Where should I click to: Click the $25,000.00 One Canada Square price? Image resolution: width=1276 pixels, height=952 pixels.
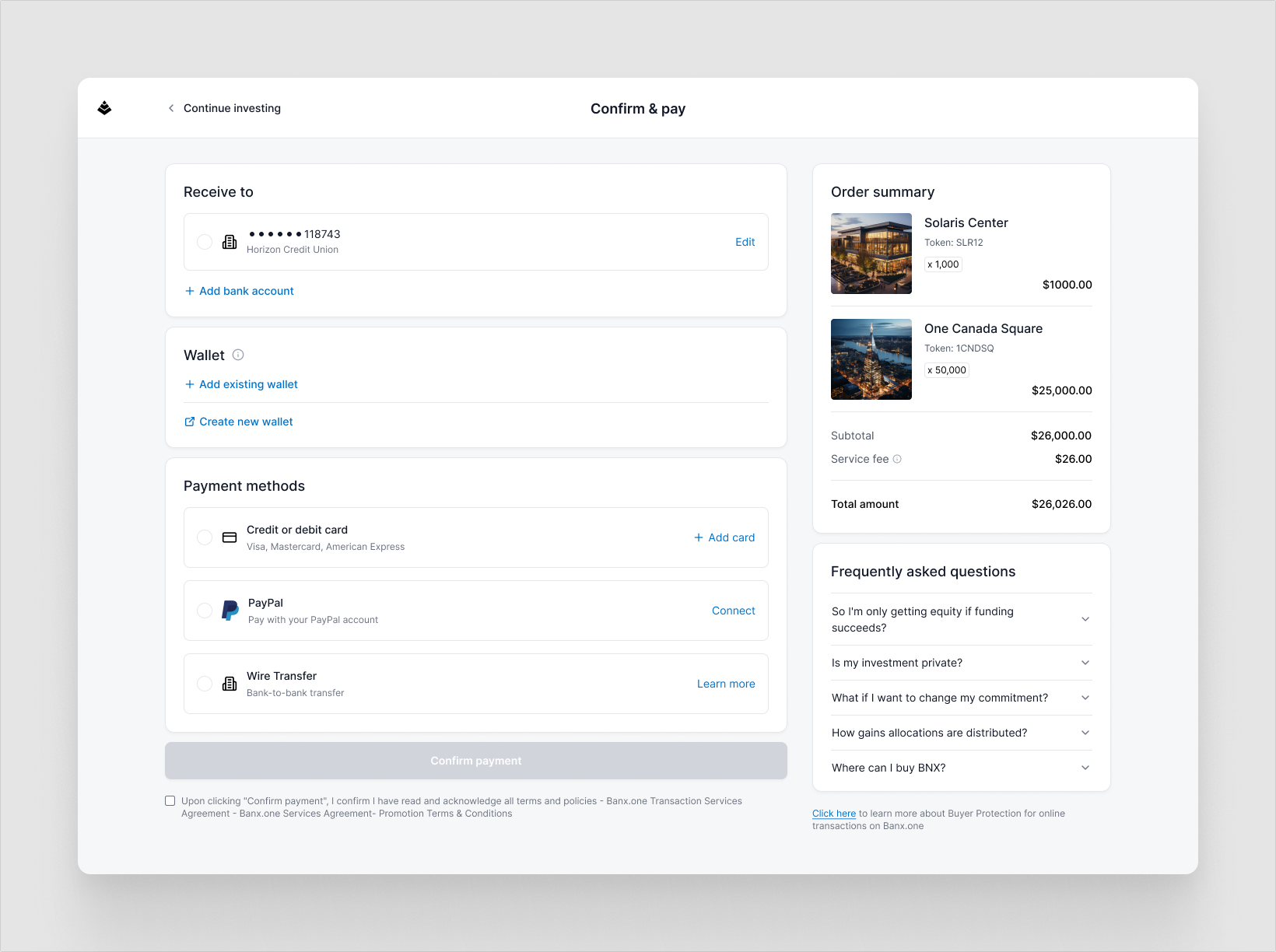(x=1062, y=390)
